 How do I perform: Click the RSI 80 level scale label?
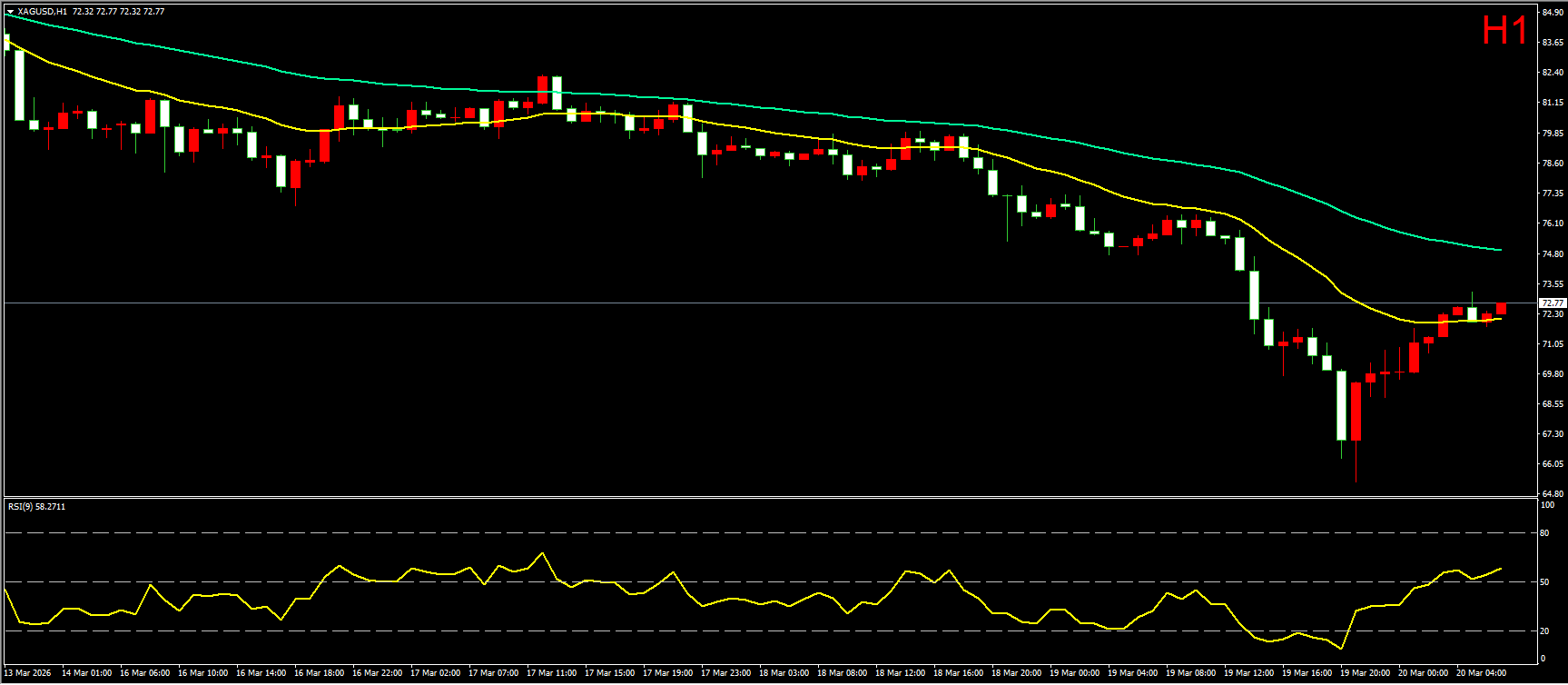pyautogui.click(x=1544, y=533)
